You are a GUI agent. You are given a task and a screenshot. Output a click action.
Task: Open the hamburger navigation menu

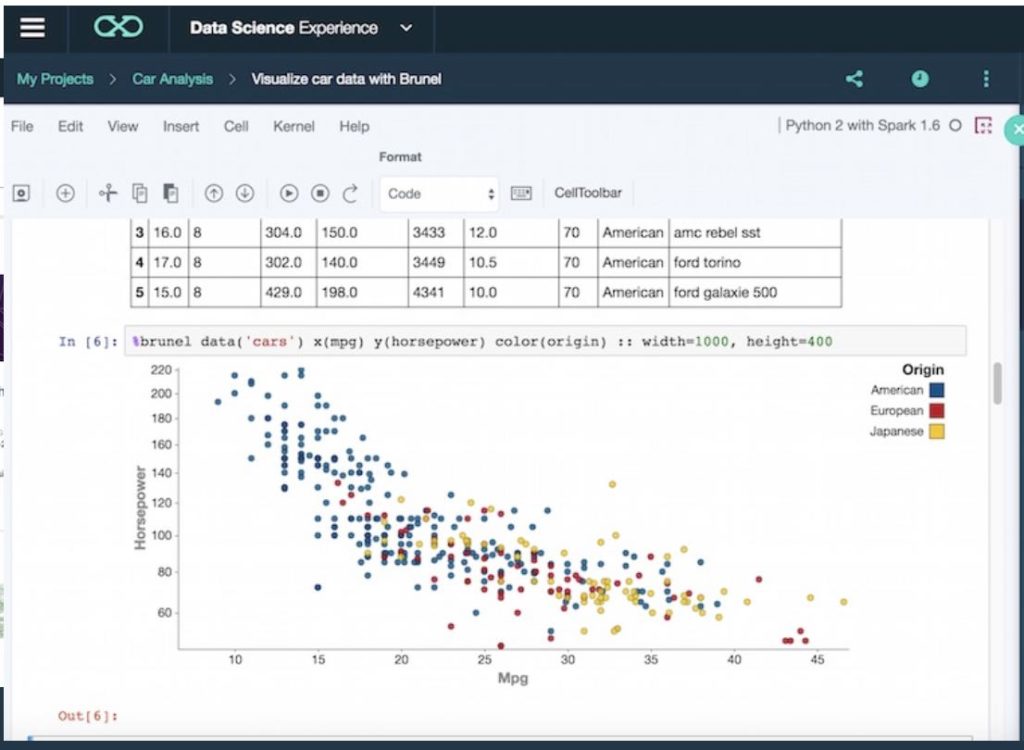(32, 27)
